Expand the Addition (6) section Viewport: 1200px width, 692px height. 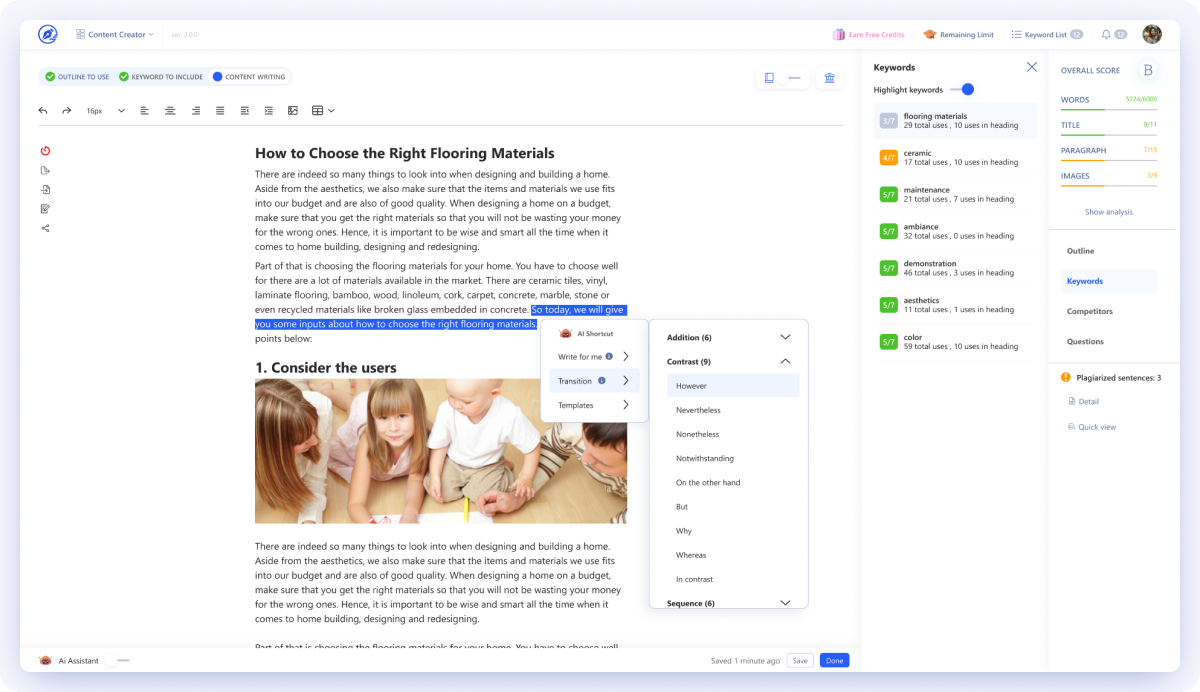(785, 337)
